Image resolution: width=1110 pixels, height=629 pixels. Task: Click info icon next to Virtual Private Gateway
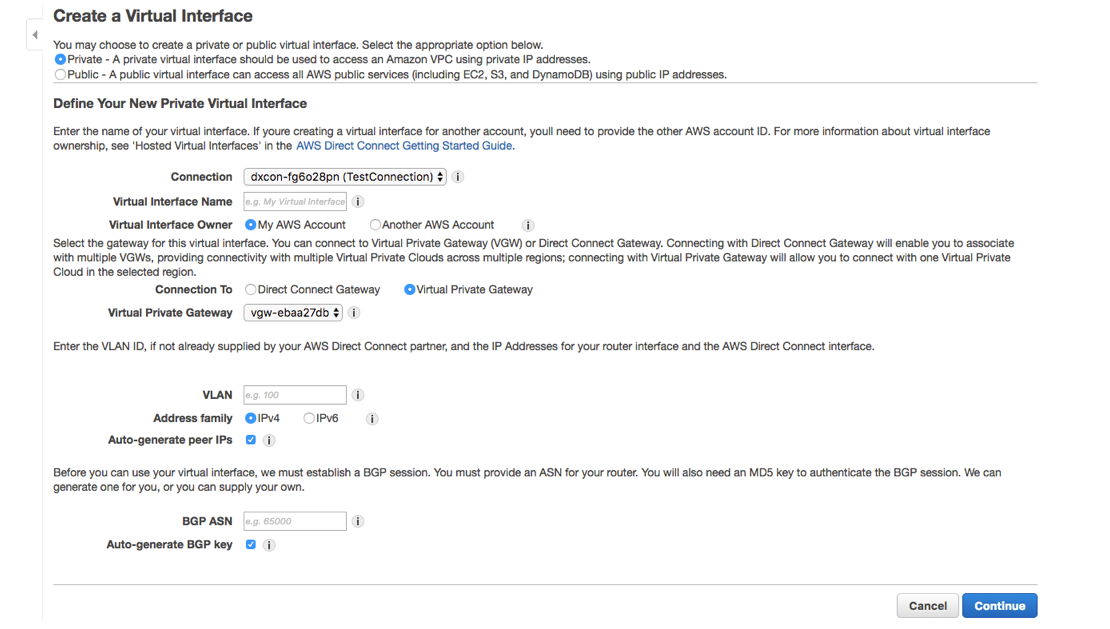pyautogui.click(x=354, y=313)
